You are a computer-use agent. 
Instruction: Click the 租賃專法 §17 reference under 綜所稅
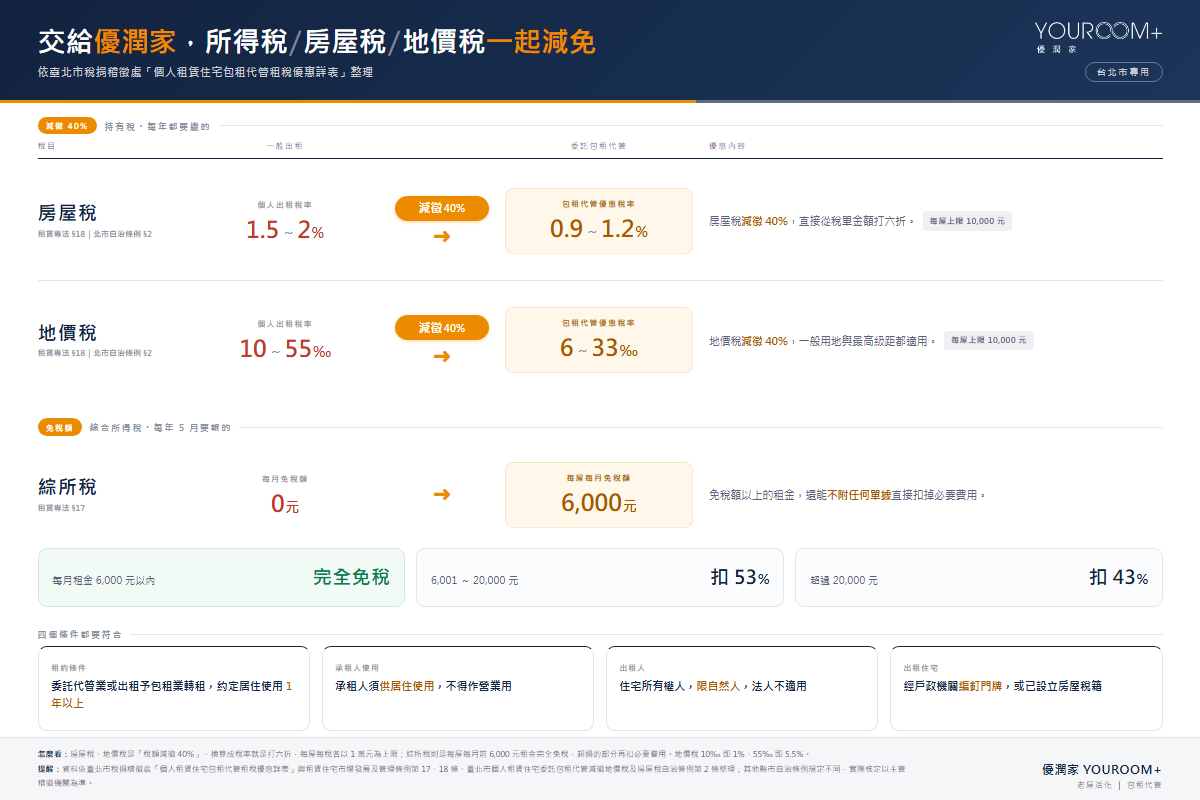coord(62,508)
